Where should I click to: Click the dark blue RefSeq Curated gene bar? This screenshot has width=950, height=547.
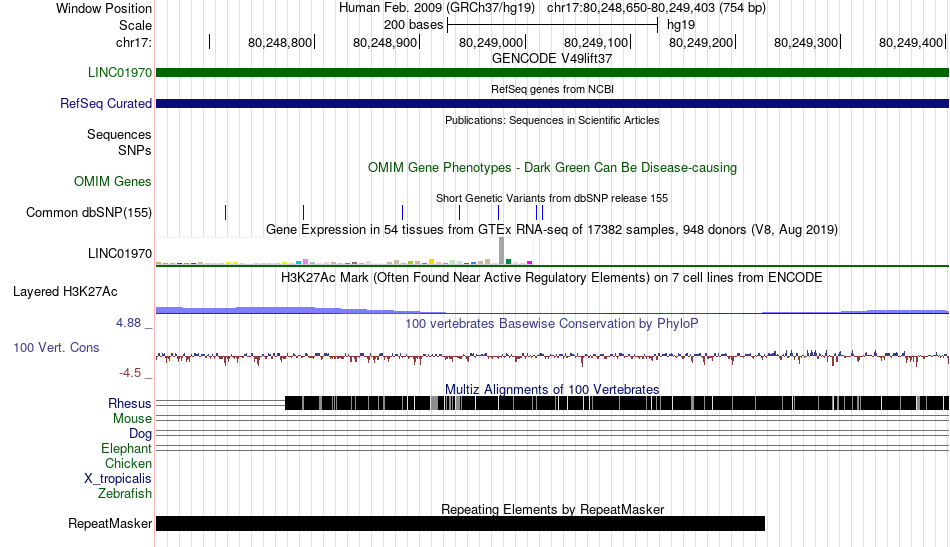552,104
